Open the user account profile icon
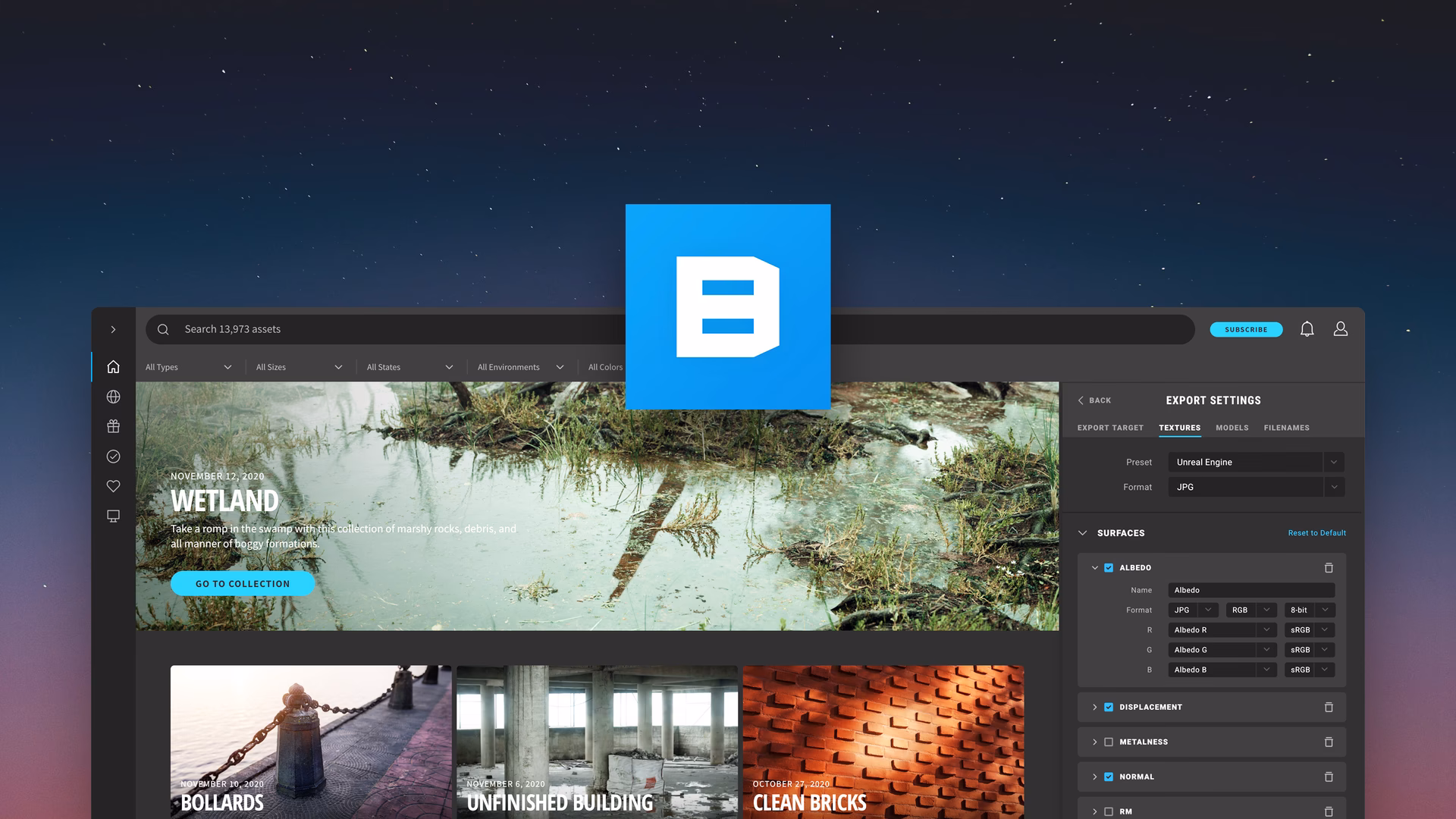1456x819 pixels. [x=1341, y=329]
